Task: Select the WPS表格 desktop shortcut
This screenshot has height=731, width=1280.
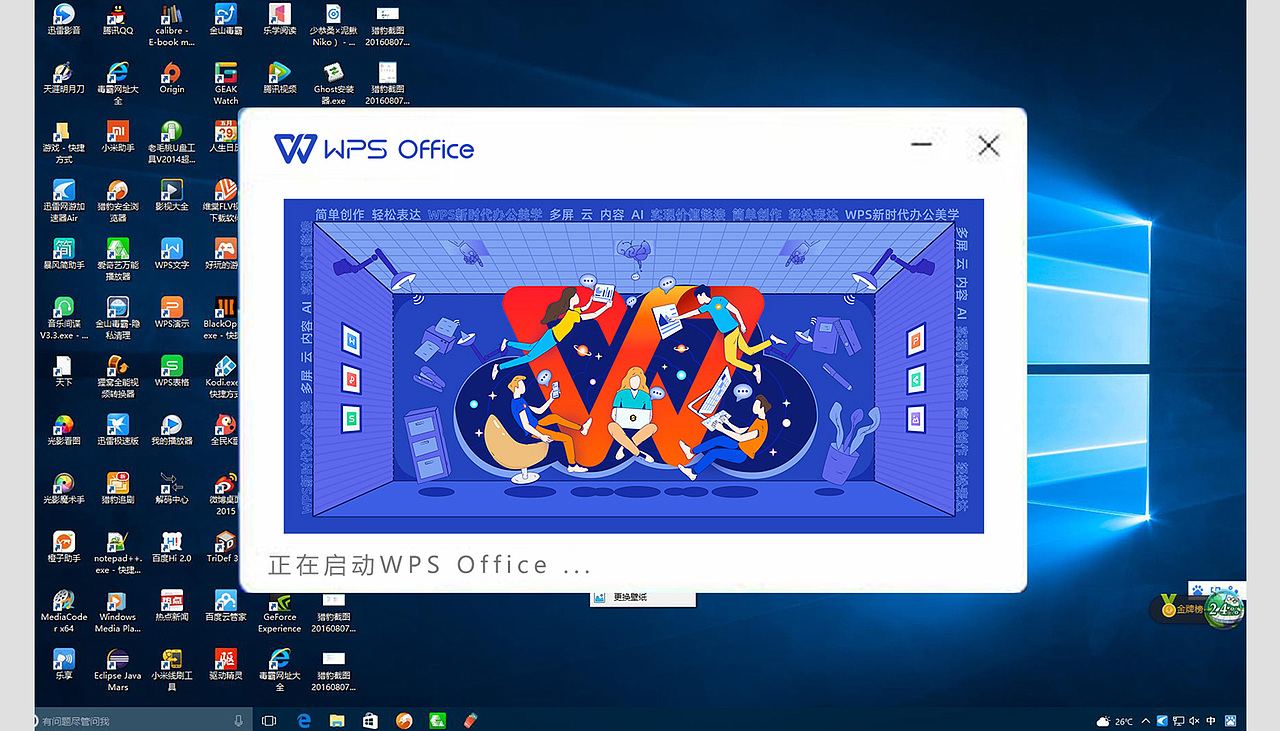Action: (x=172, y=371)
